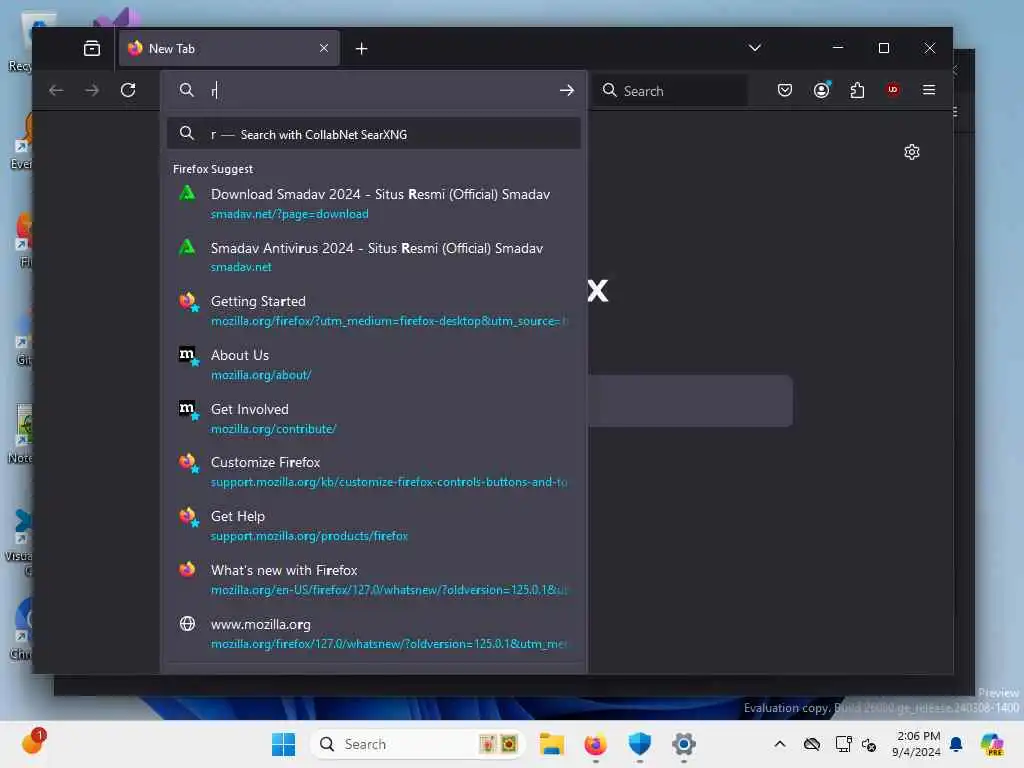
Task: Select the Get Help suggestion
Action: pyautogui.click(x=374, y=525)
